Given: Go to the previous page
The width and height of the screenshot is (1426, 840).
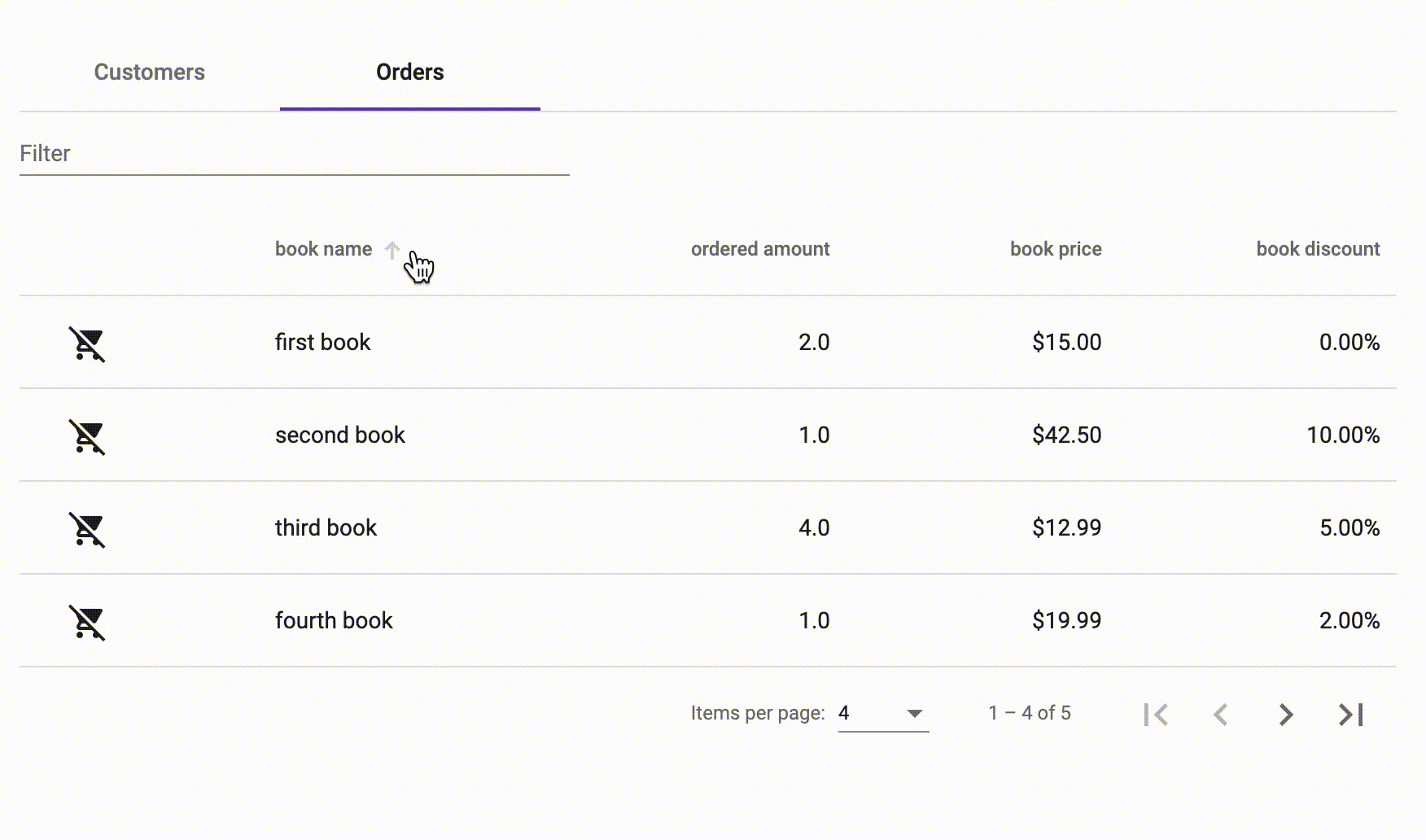Looking at the screenshot, I should click(x=1221, y=715).
